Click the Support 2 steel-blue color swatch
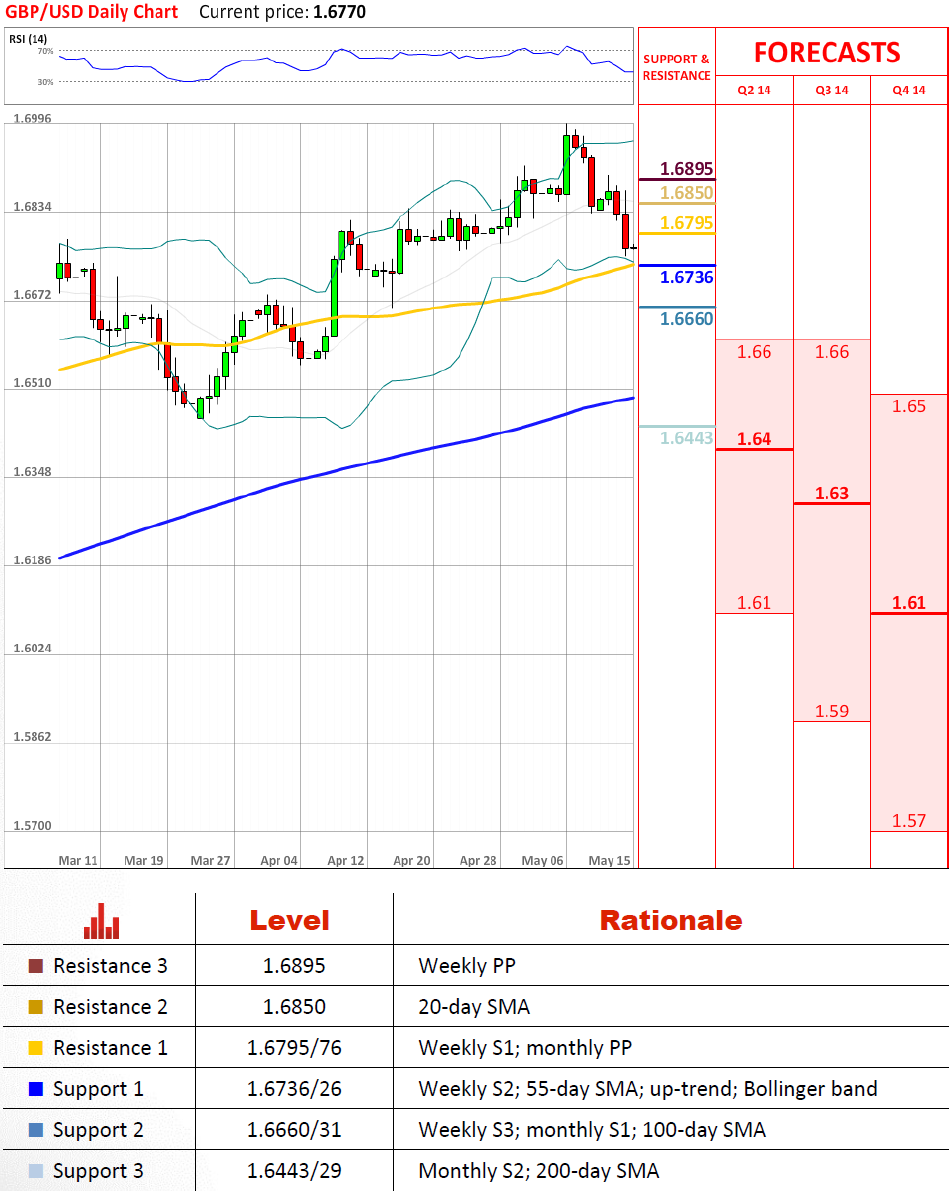 [x=36, y=1130]
